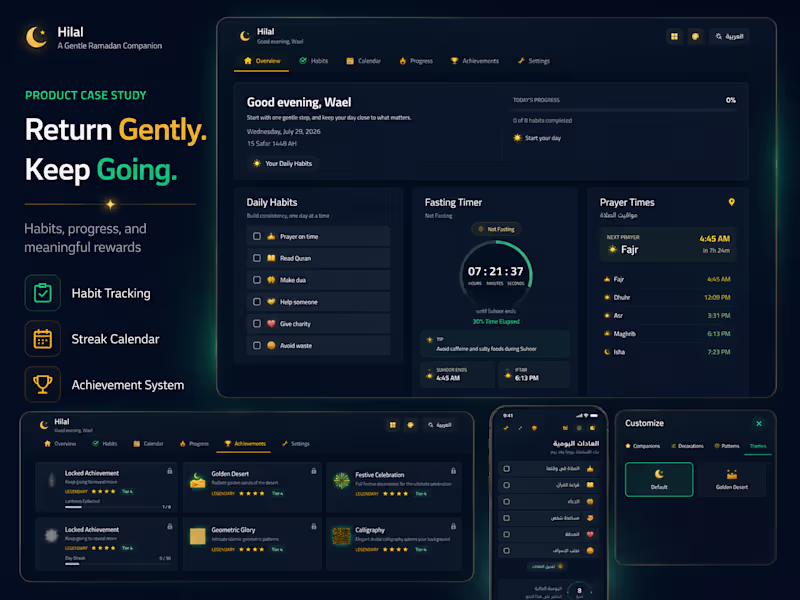The width and height of the screenshot is (800, 600).
Task: Click the Calligraphy achievement thumbnail
Action: pyautogui.click(x=341, y=536)
